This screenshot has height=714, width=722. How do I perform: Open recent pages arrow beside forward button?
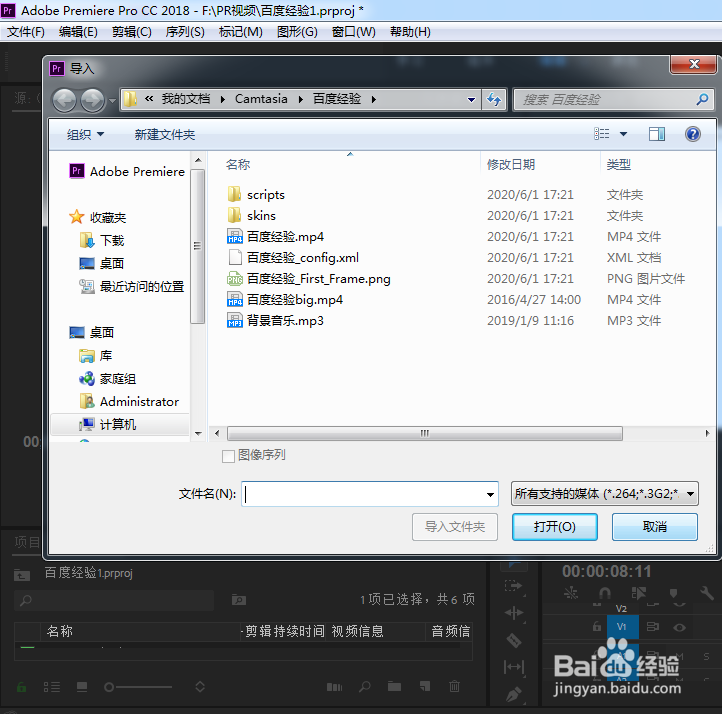pos(112,100)
